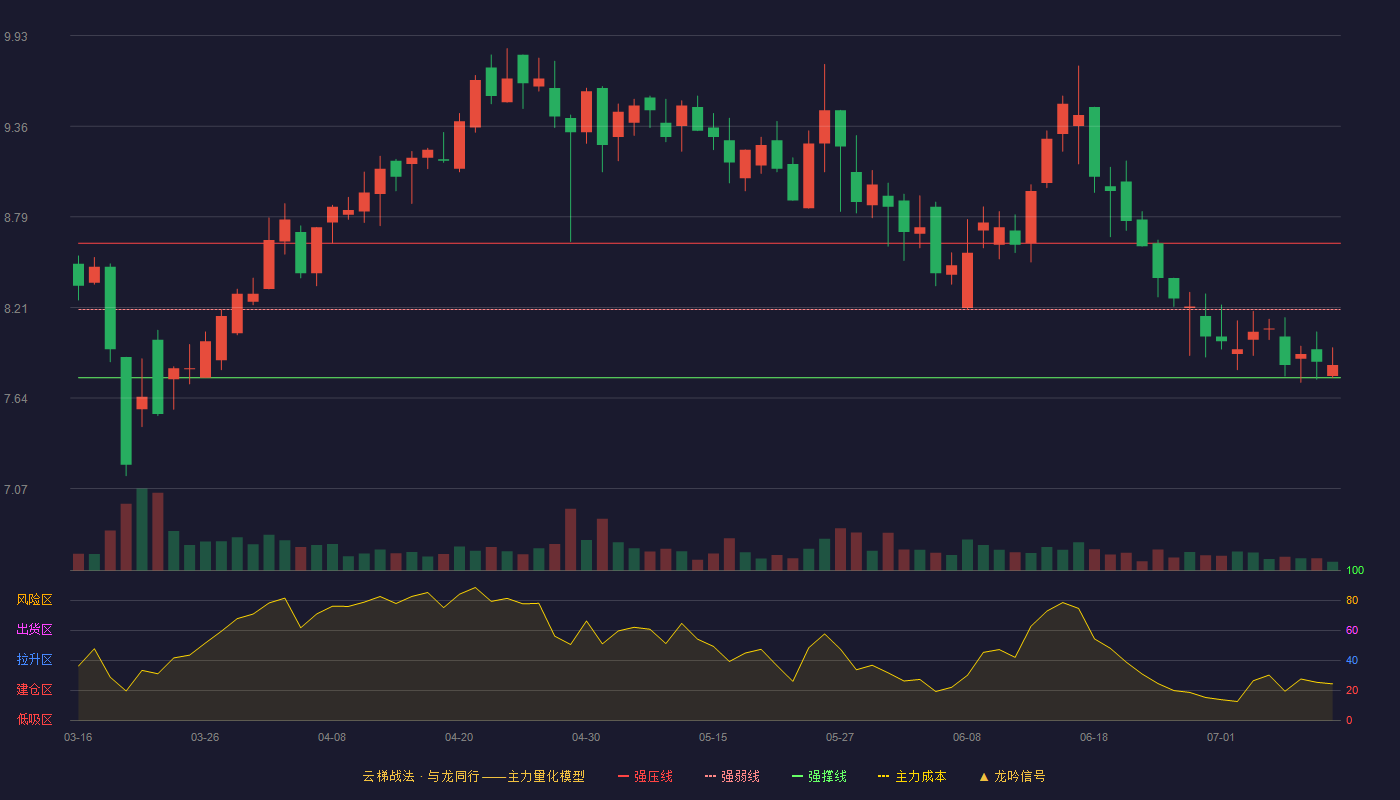Toggle the 强撑线 legend entry

point(819,776)
